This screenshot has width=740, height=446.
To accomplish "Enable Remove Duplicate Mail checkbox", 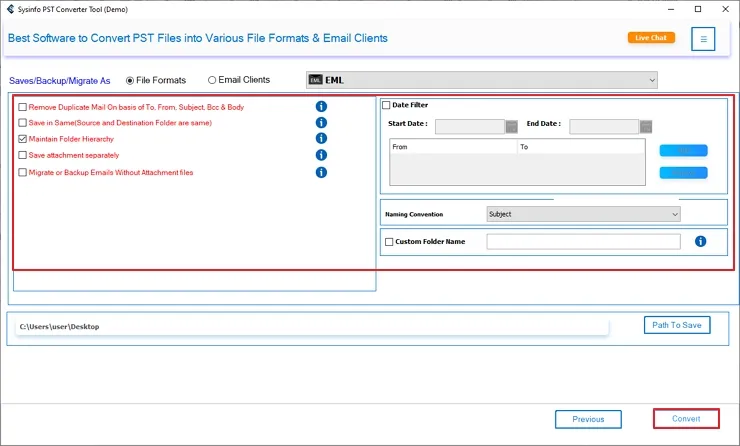I will 22,107.
